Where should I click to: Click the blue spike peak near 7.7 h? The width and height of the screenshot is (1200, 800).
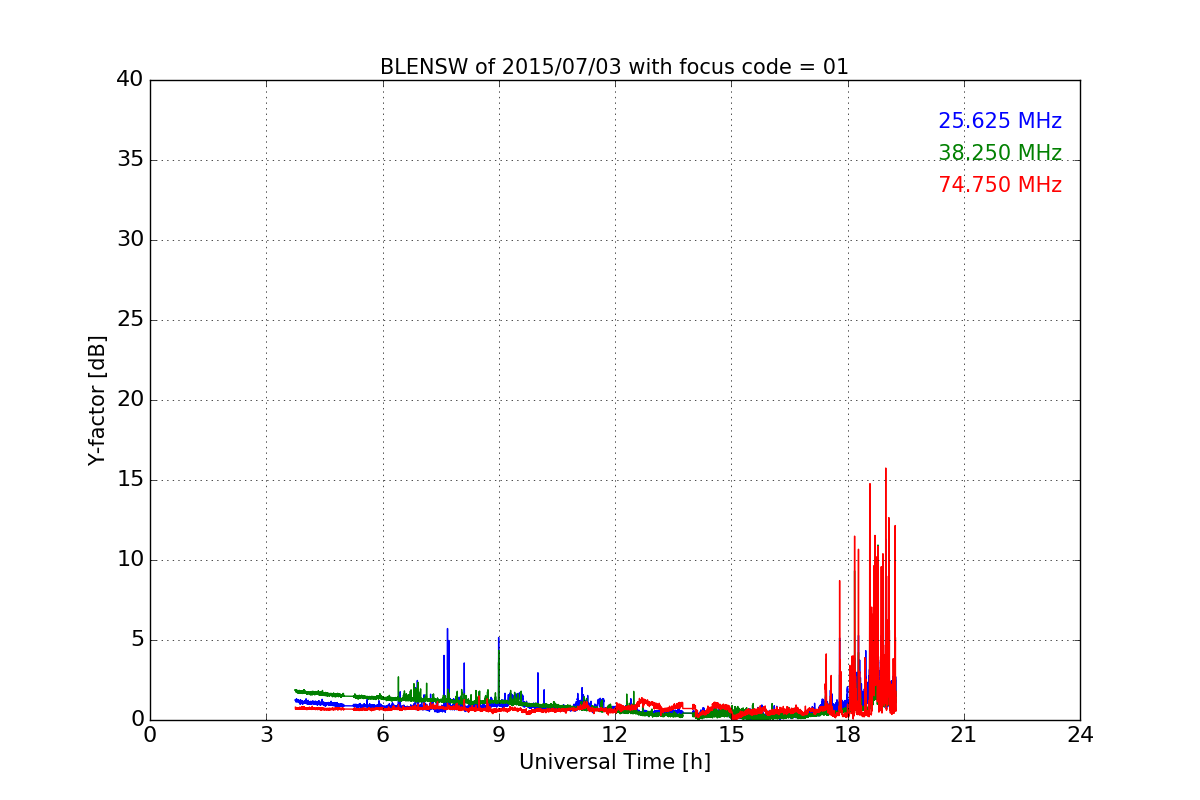click(x=447, y=629)
